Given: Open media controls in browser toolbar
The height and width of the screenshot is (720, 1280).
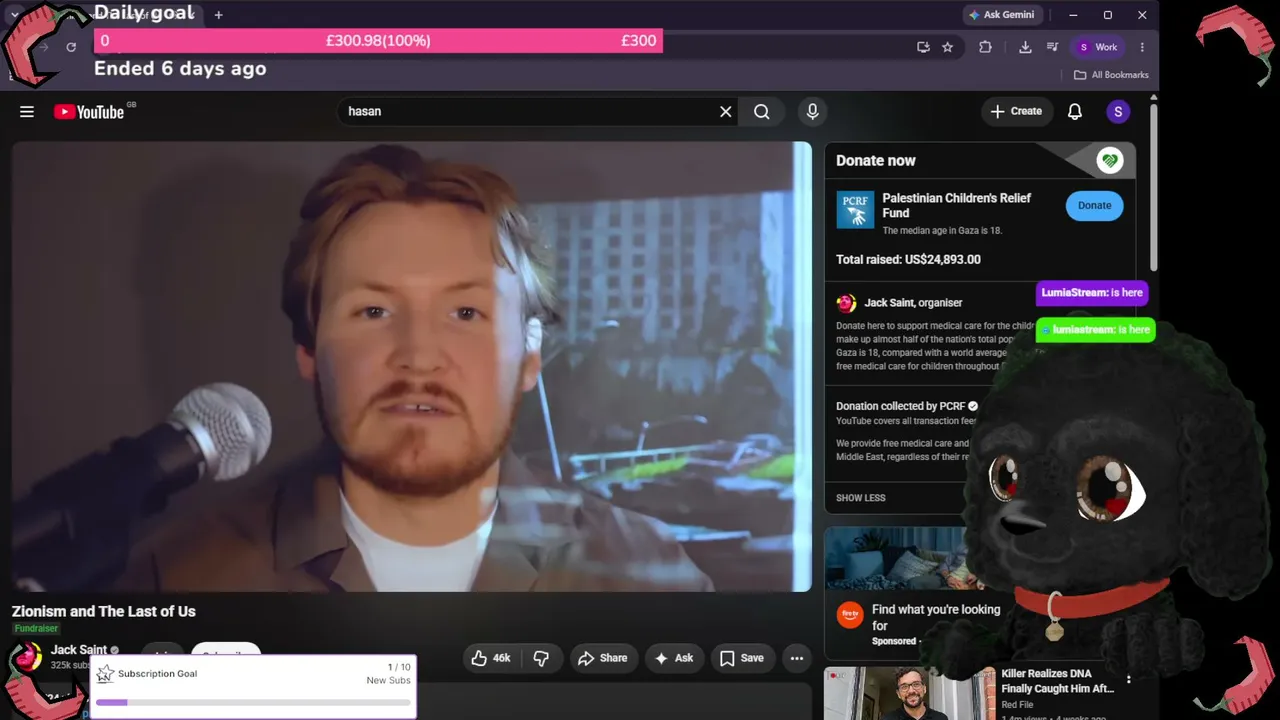Looking at the screenshot, I should (1052, 47).
